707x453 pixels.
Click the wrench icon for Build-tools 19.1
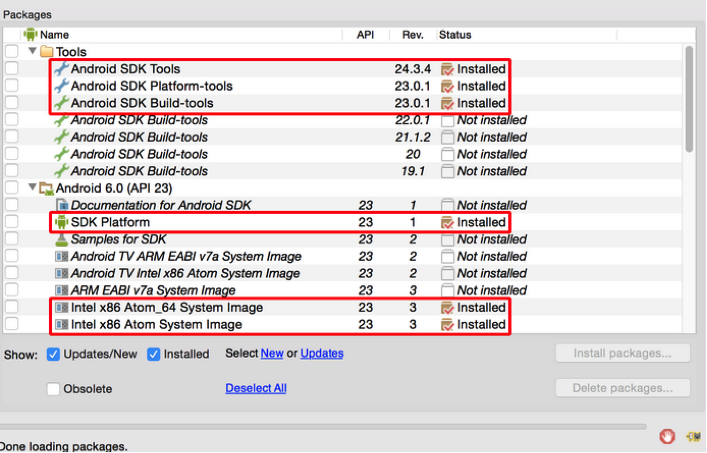click(61, 171)
